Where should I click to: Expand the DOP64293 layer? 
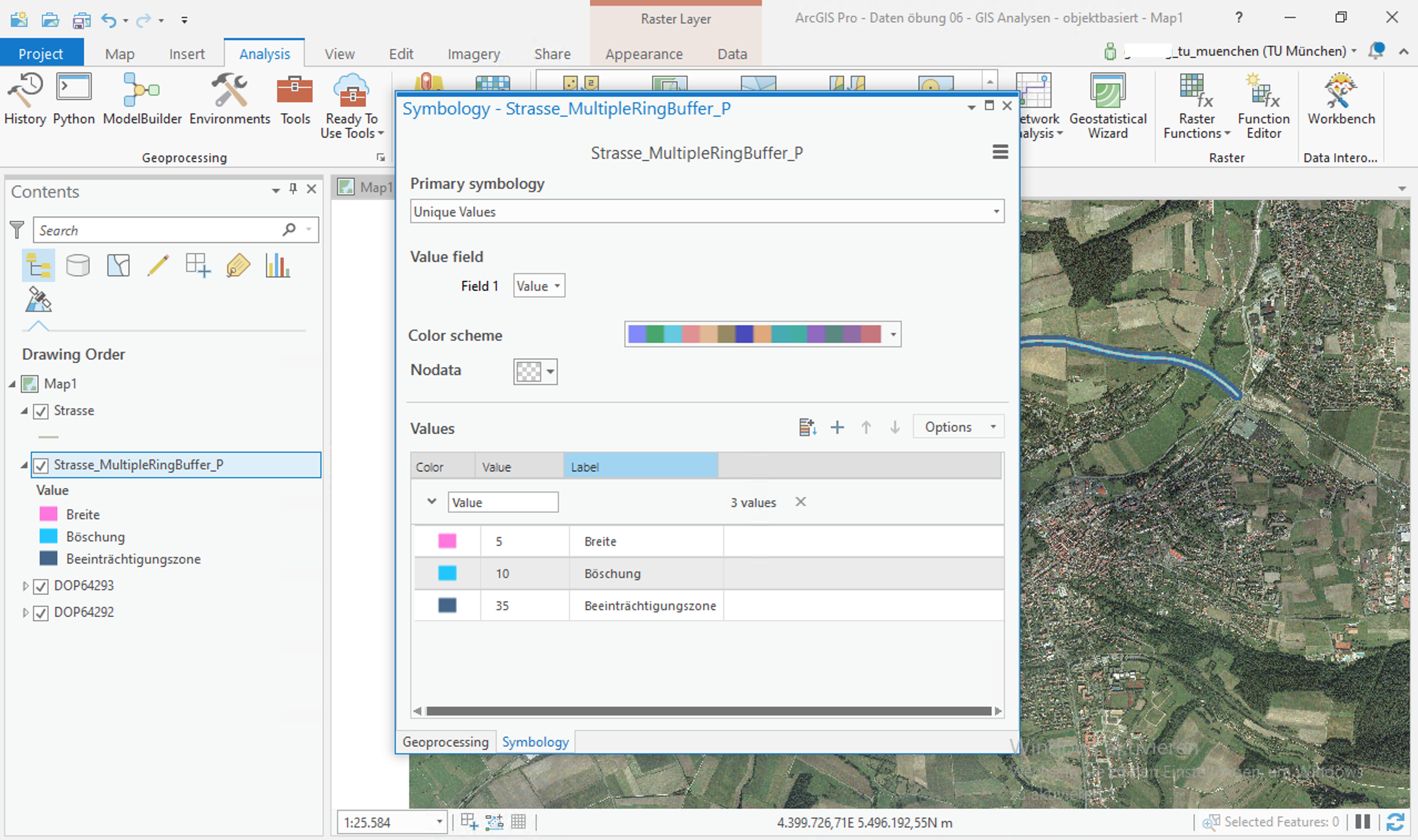pyautogui.click(x=25, y=586)
